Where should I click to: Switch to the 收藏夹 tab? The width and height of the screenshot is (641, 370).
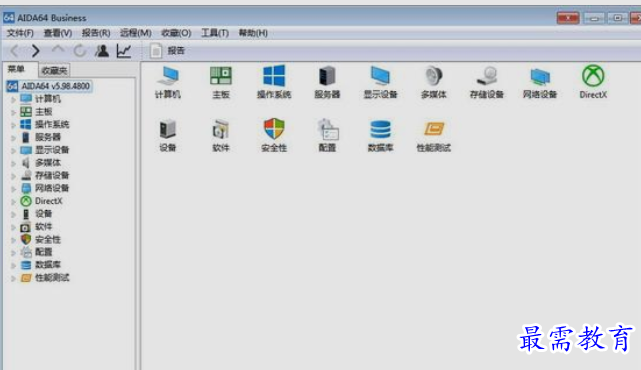54,70
